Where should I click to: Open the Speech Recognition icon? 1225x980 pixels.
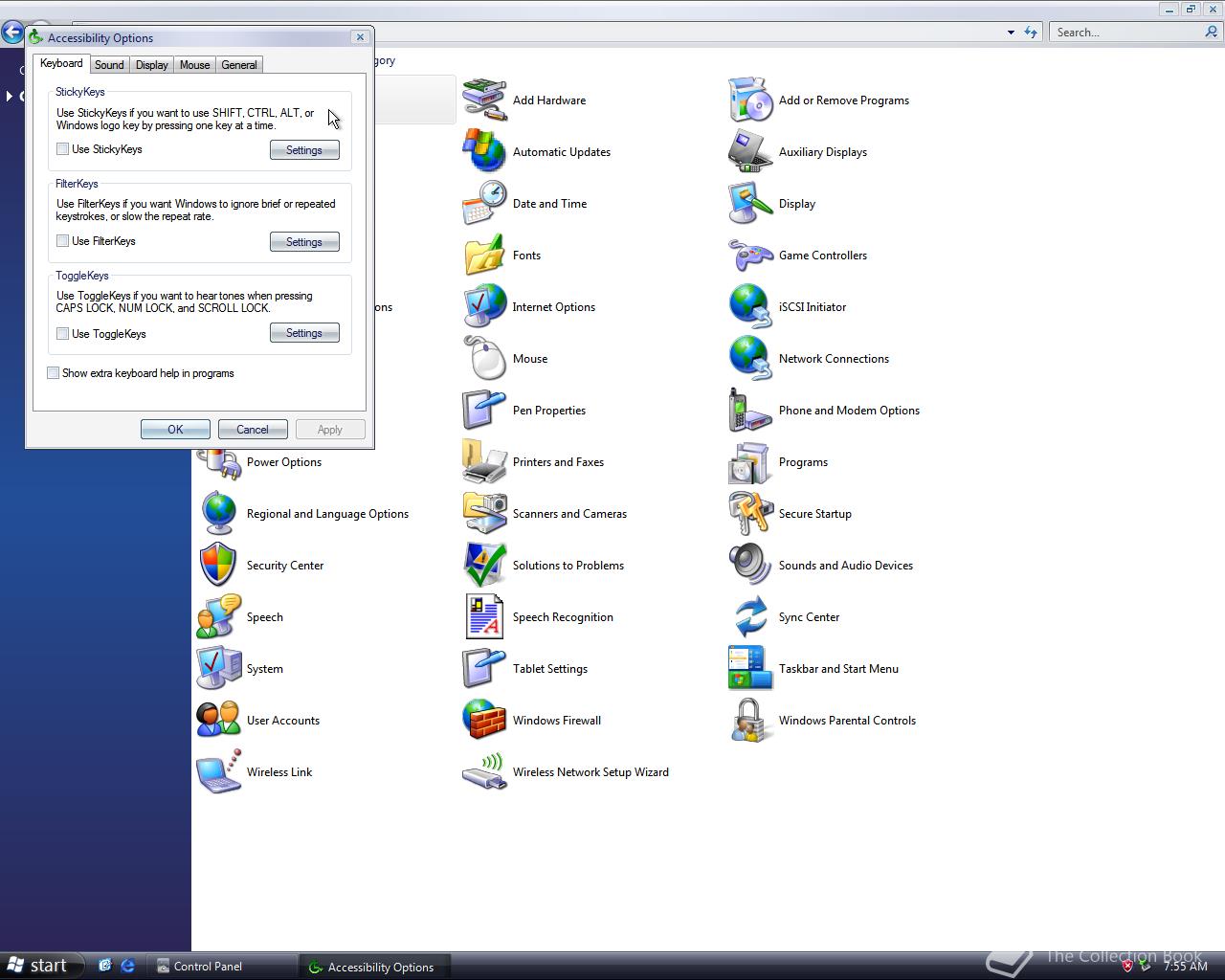pyautogui.click(x=484, y=617)
